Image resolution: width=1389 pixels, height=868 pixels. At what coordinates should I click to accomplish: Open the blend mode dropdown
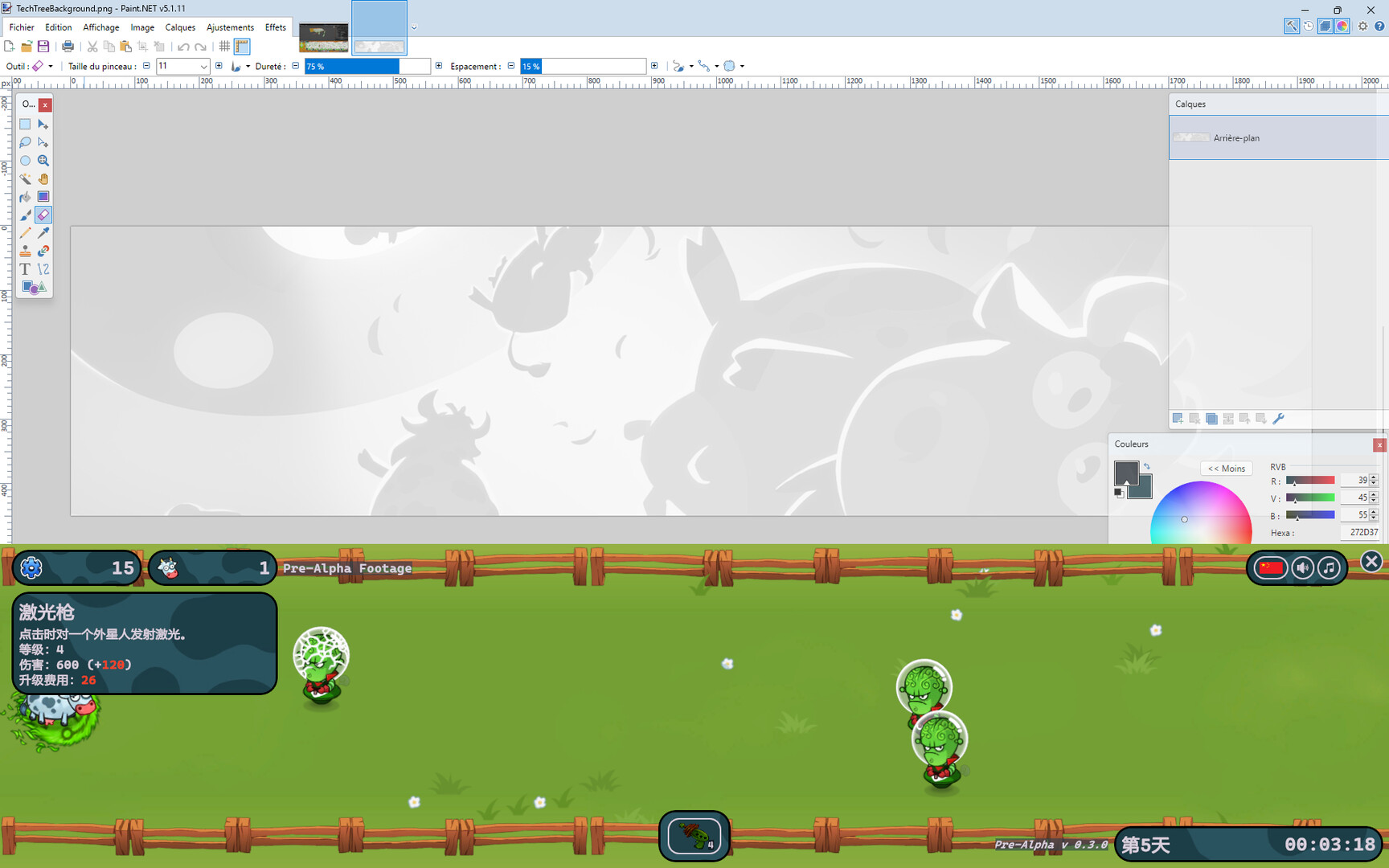708,66
